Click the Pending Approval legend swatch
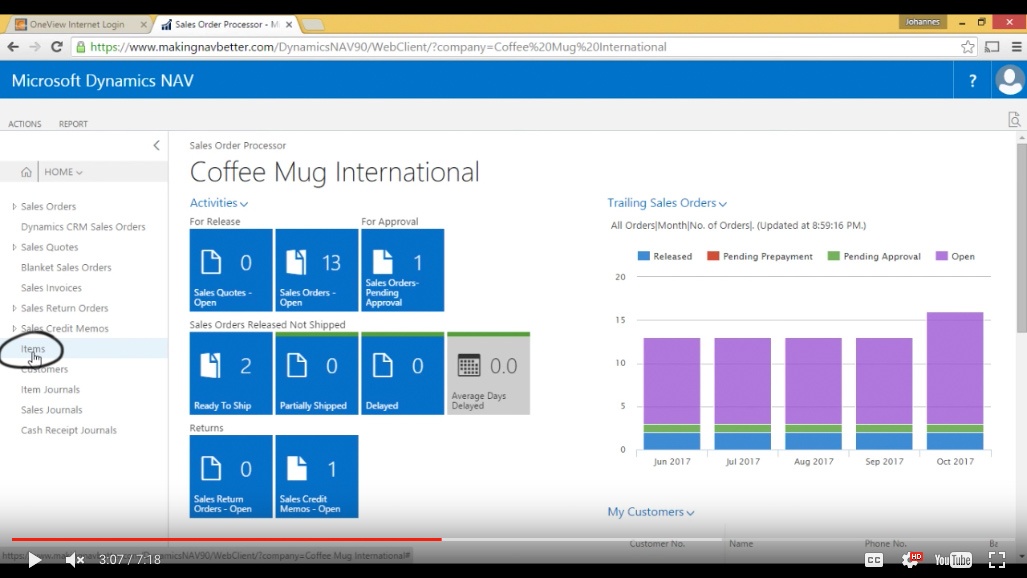Viewport: 1027px width, 578px height. (x=834, y=256)
